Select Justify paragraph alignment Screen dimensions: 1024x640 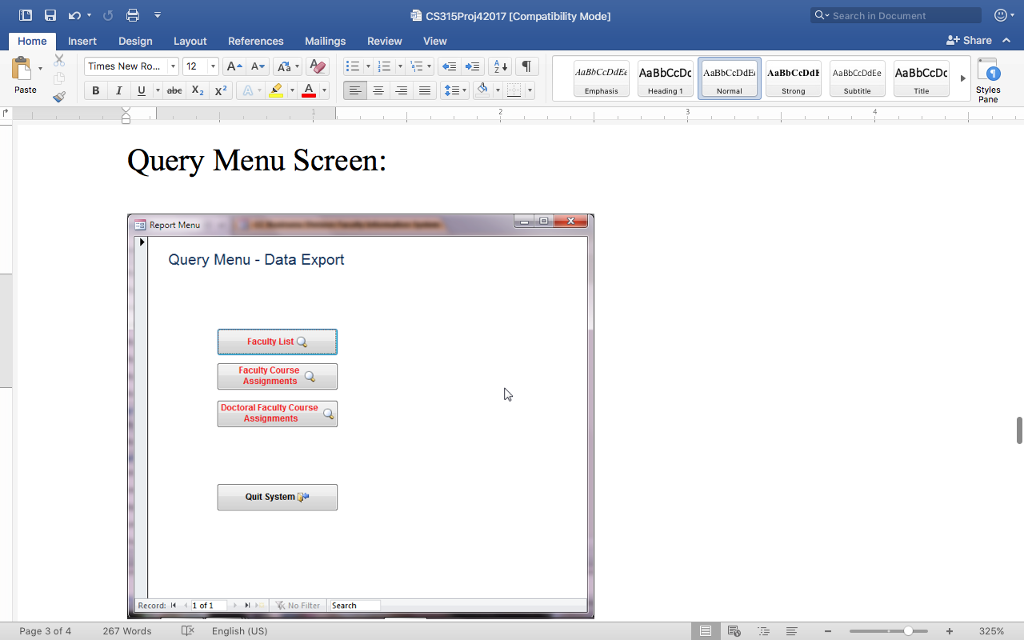pyautogui.click(x=425, y=91)
